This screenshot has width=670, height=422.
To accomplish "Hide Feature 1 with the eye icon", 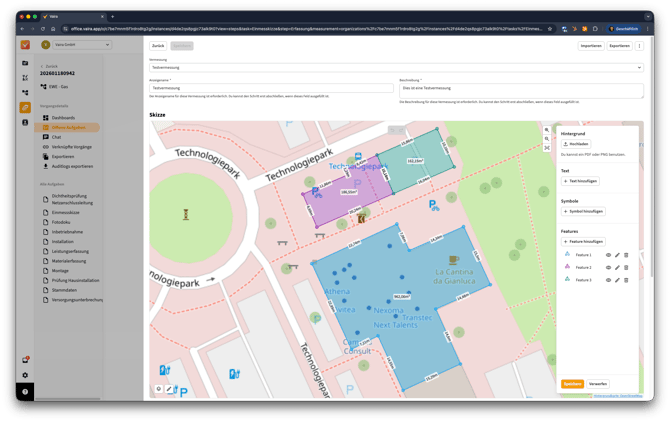I will [608, 255].
